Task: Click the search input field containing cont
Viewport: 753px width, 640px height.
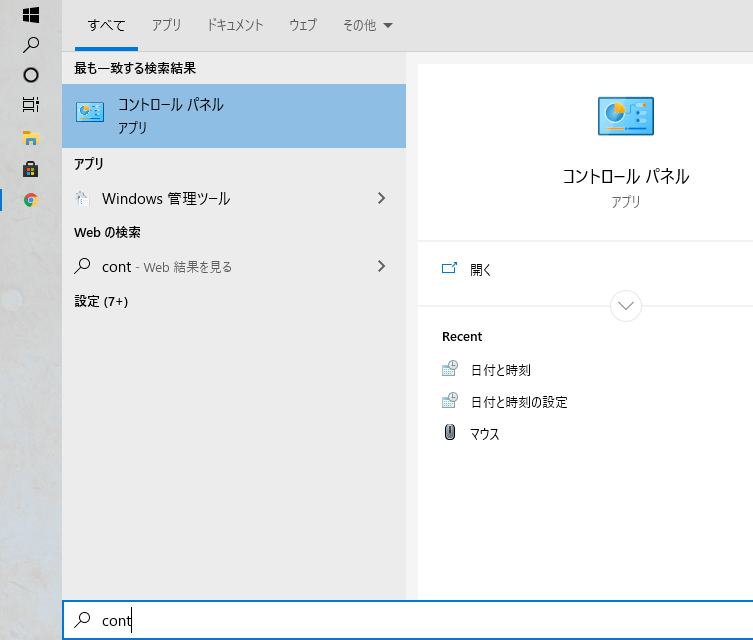Action: 408,620
